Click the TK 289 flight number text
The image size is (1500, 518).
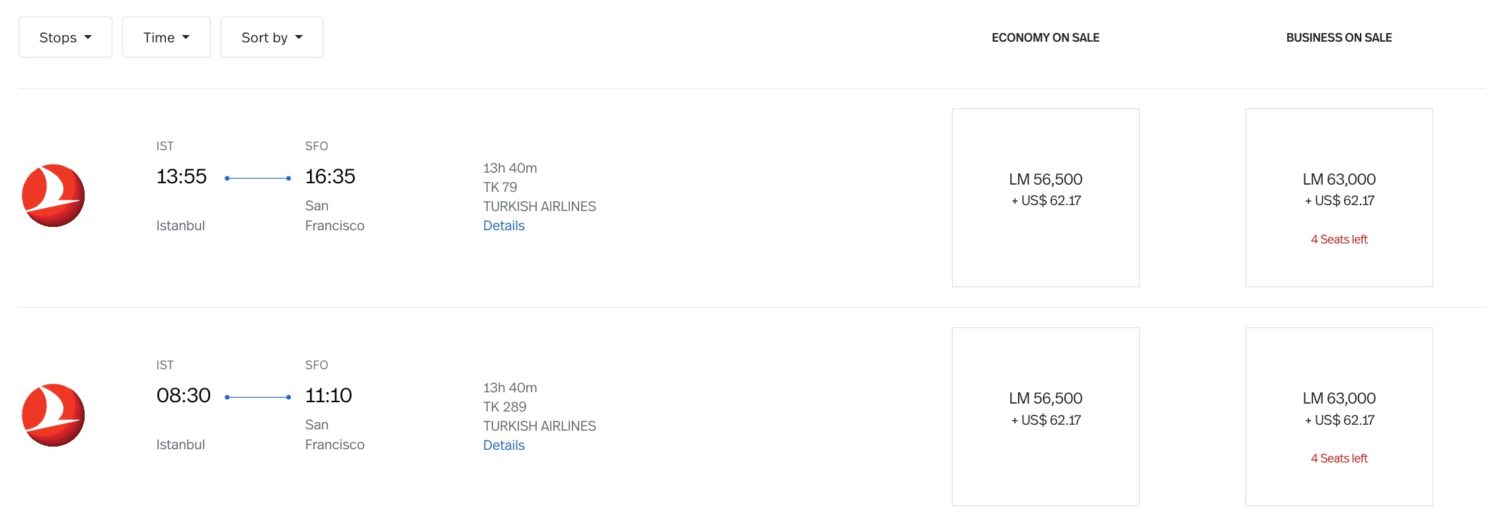coord(505,407)
